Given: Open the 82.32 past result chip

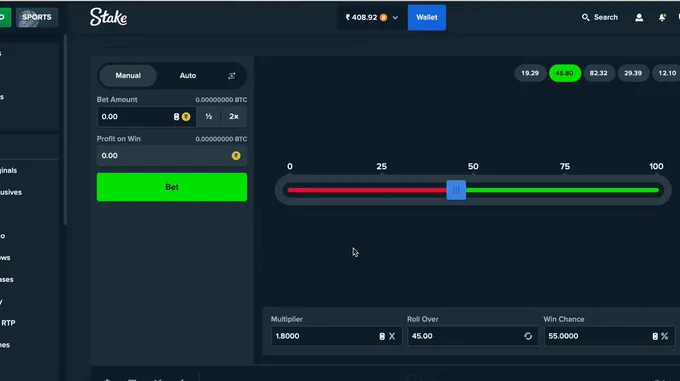Looking at the screenshot, I should click(x=598, y=73).
